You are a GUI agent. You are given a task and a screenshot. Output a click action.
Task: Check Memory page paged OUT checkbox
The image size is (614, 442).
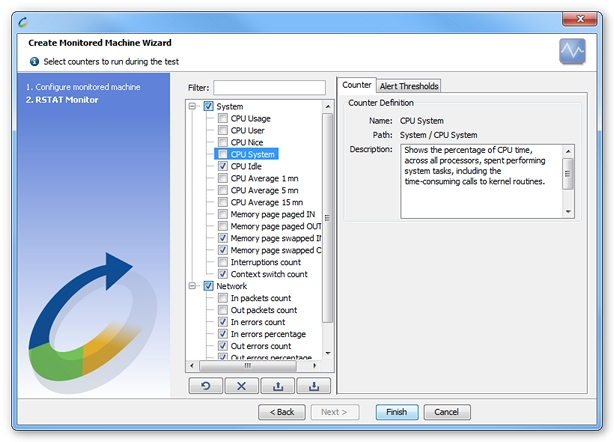223,226
